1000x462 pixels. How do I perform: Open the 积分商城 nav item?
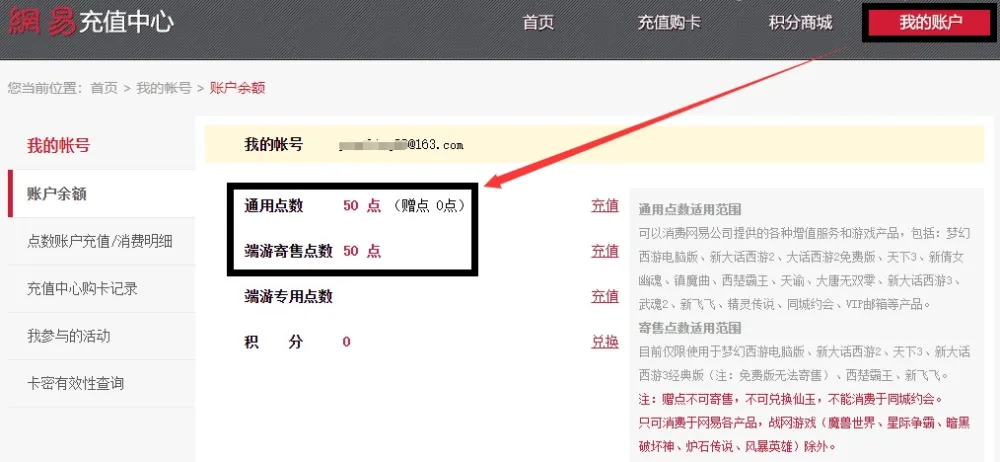pos(800,23)
